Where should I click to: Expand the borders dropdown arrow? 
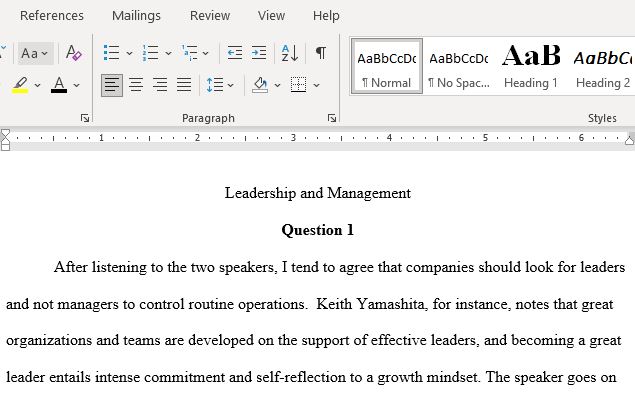pyautogui.click(x=316, y=85)
